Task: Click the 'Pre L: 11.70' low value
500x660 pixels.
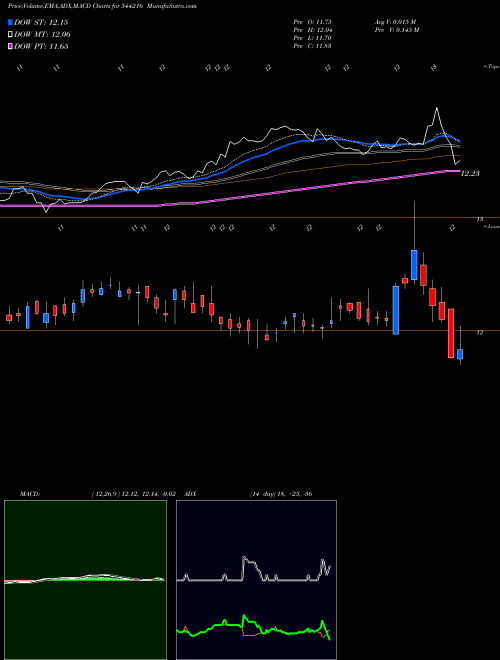Action: [313, 38]
